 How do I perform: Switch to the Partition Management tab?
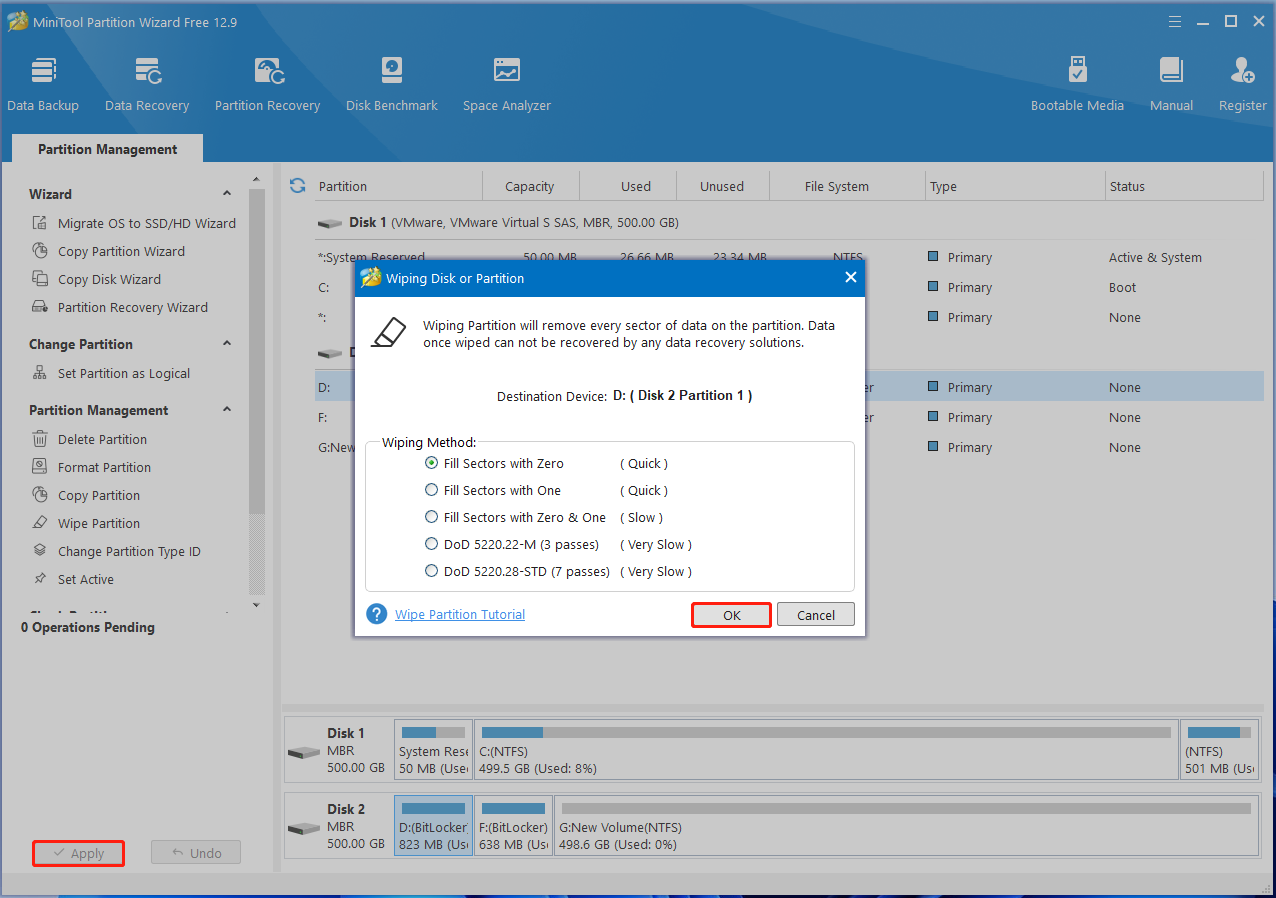(106, 148)
